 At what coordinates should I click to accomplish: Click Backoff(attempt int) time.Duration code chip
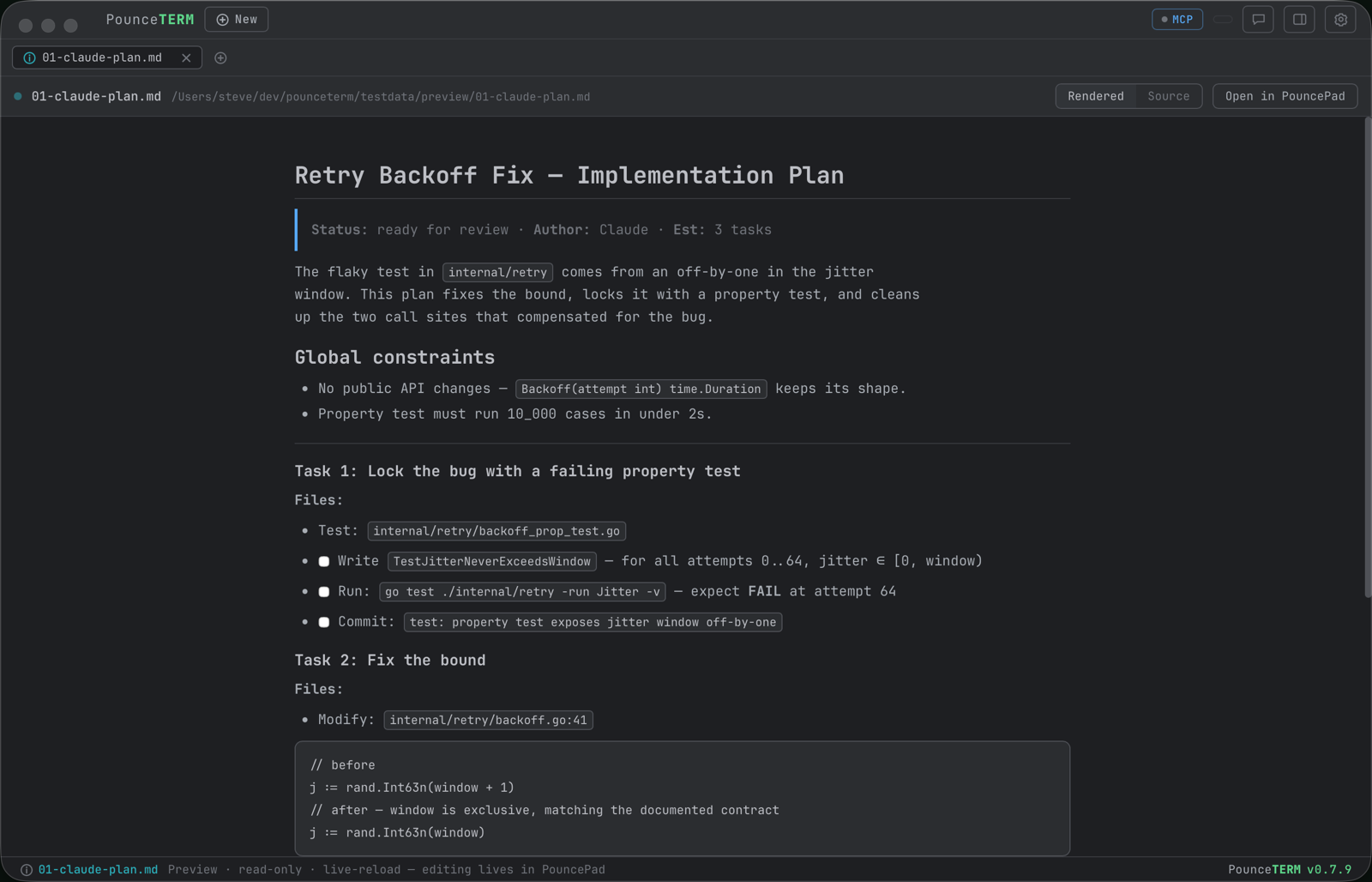point(641,389)
